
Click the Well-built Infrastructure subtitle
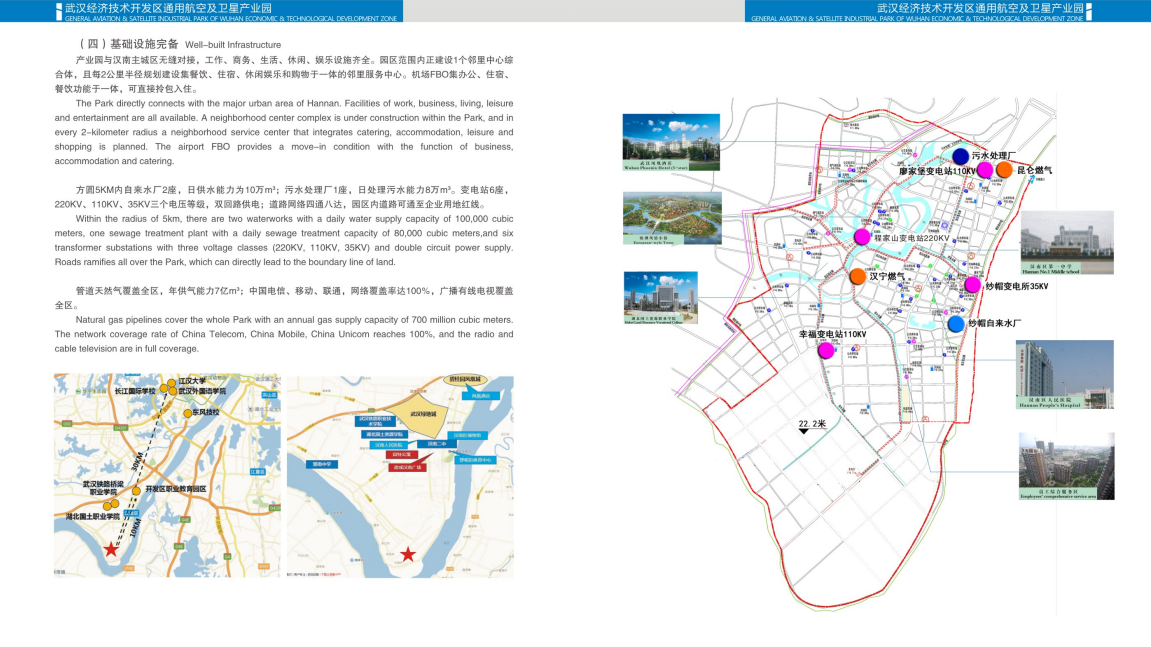[233, 45]
